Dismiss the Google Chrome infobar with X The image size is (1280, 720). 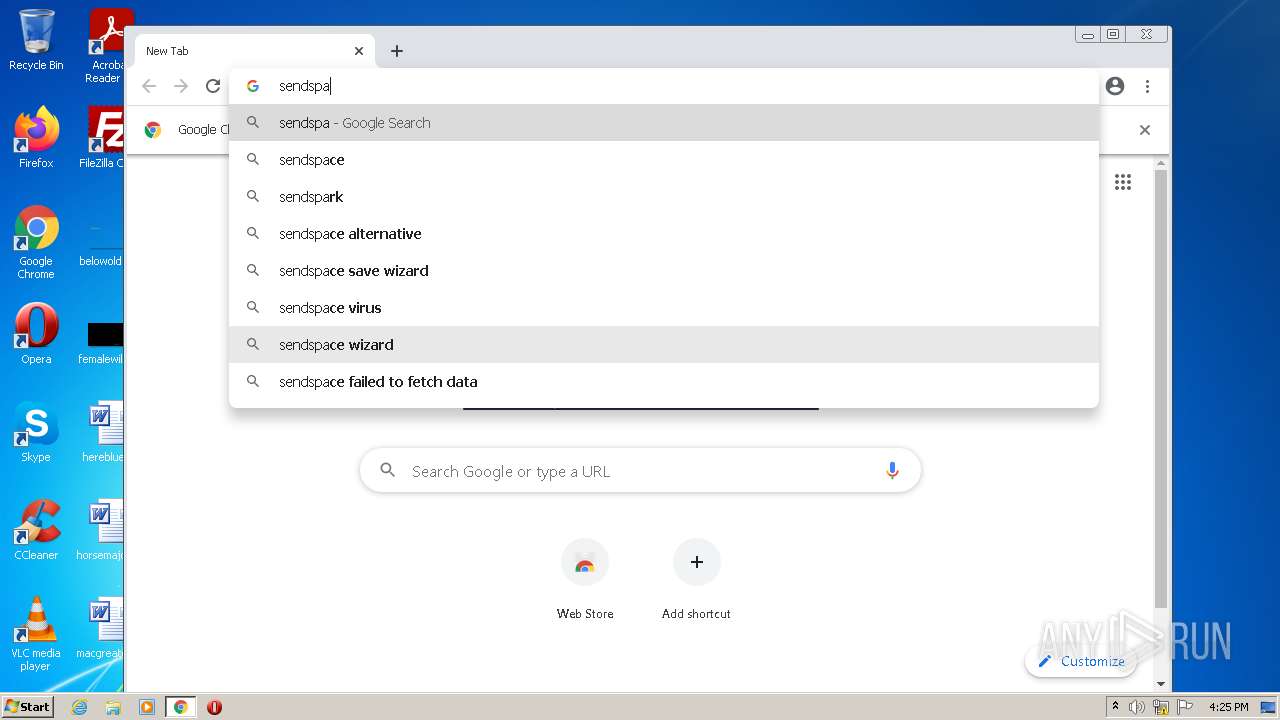click(x=1145, y=130)
